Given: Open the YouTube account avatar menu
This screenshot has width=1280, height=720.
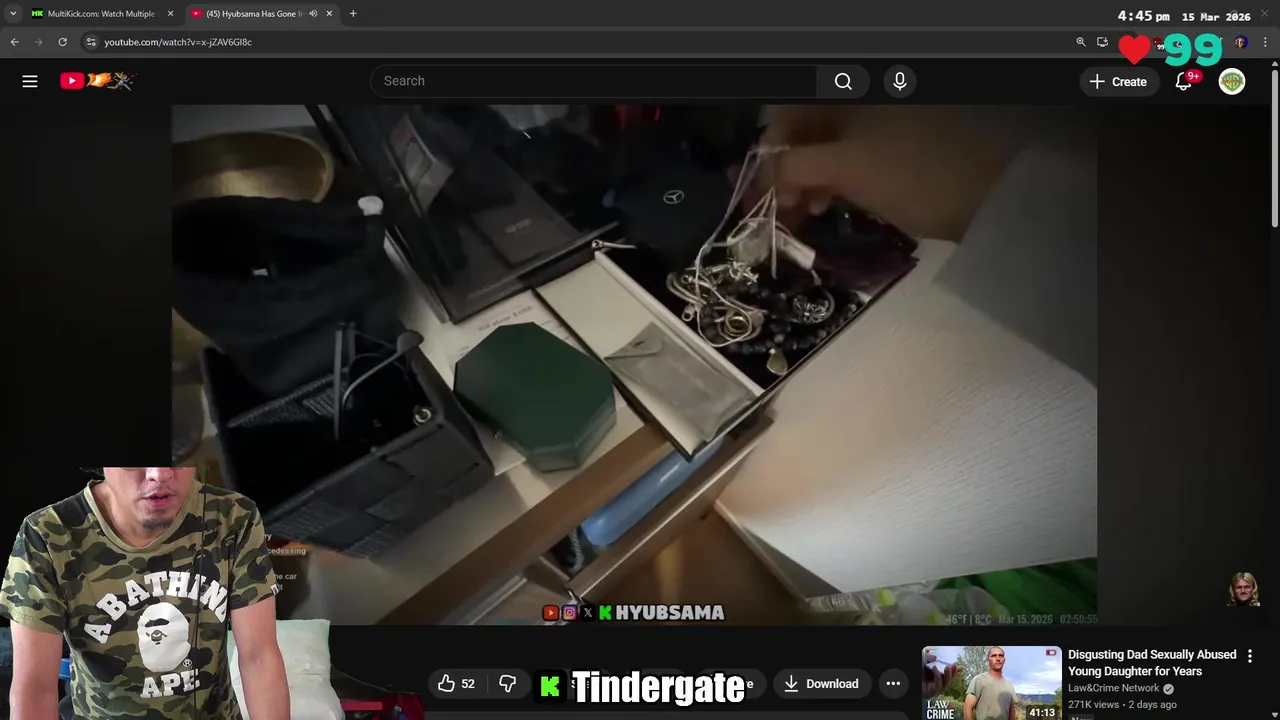Looking at the screenshot, I should (x=1232, y=81).
